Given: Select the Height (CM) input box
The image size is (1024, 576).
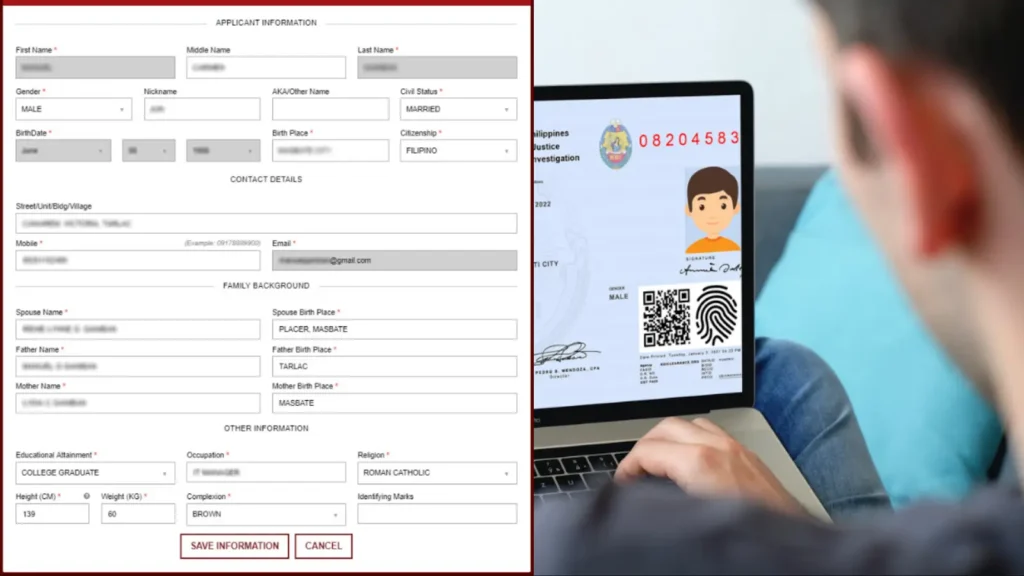Looking at the screenshot, I should coord(52,514).
